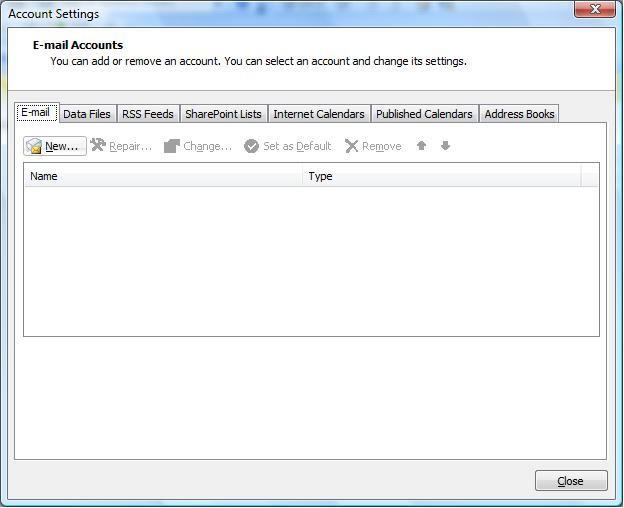Move account up with the up arrow
Image resolution: width=624 pixels, height=508 pixels.
click(422, 146)
